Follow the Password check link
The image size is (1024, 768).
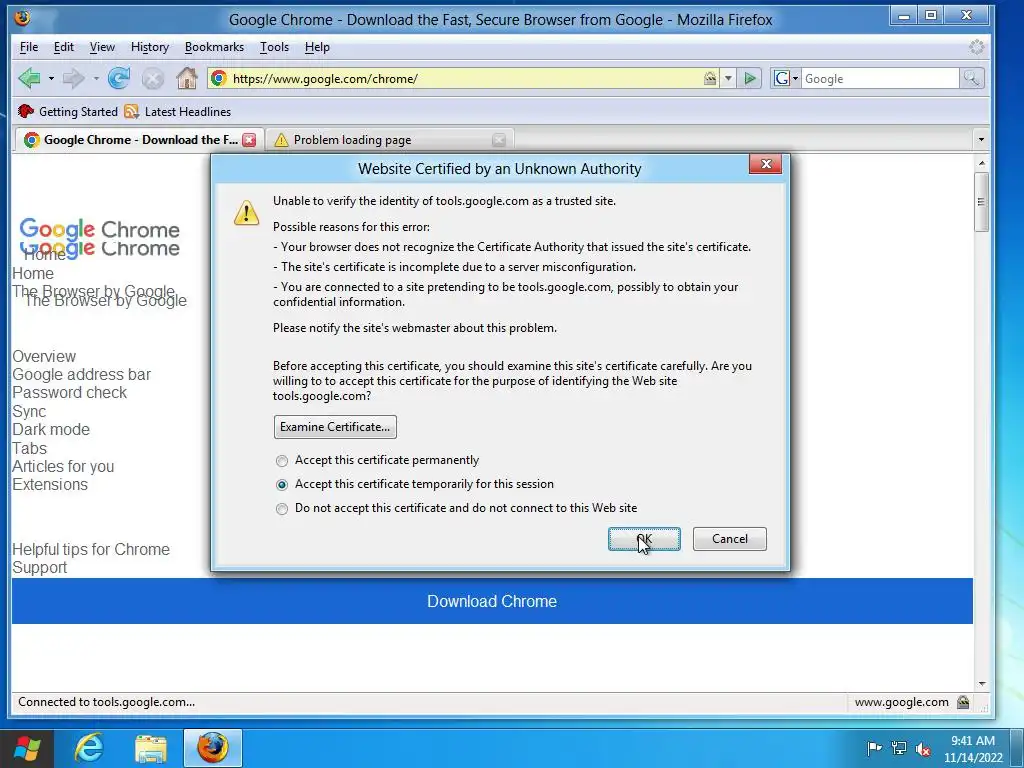[x=69, y=392]
